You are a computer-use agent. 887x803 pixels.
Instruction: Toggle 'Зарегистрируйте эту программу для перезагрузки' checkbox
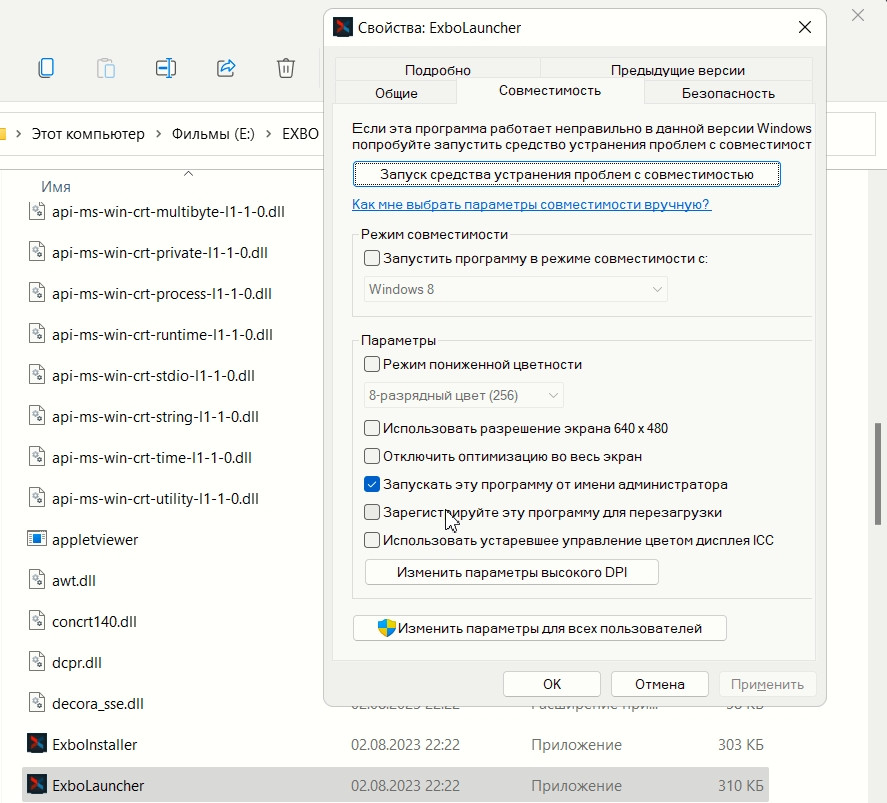[x=372, y=512]
